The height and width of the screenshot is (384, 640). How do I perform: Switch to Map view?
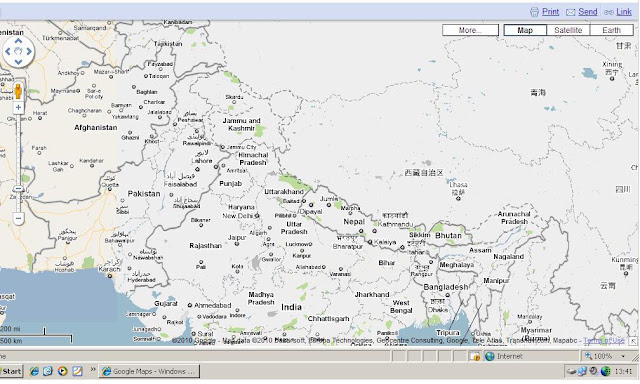(x=525, y=30)
